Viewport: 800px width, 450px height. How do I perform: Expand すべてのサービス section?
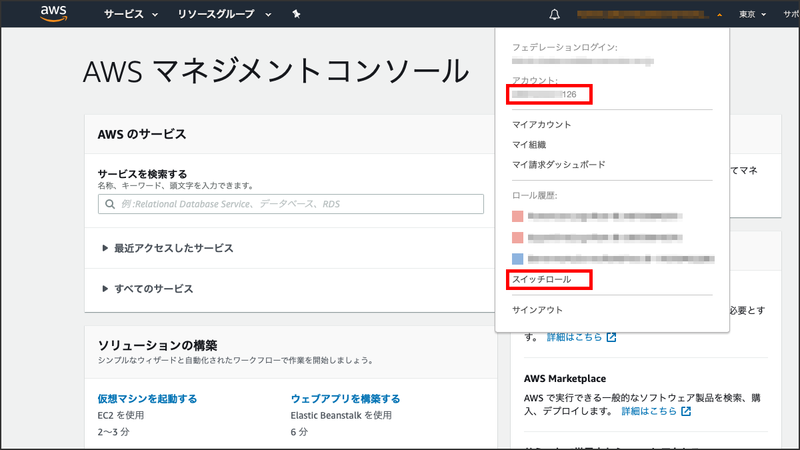click(x=147, y=289)
